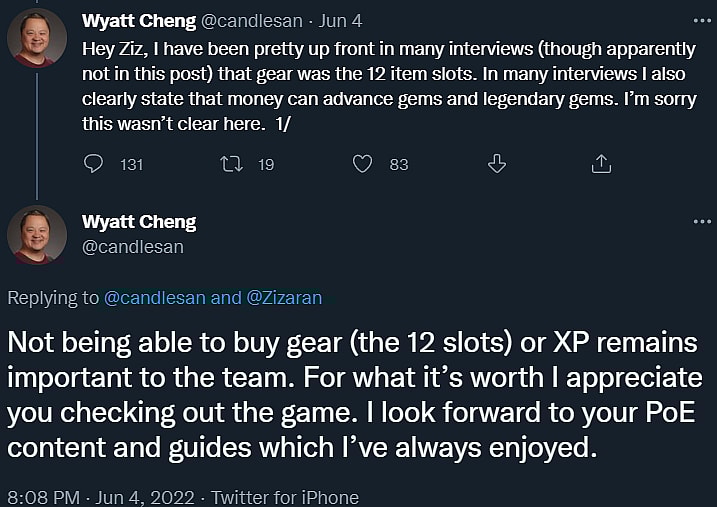Open top Wyatt Cheng profile avatar
This screenshot has height=507, width=717.
[37, 38]
